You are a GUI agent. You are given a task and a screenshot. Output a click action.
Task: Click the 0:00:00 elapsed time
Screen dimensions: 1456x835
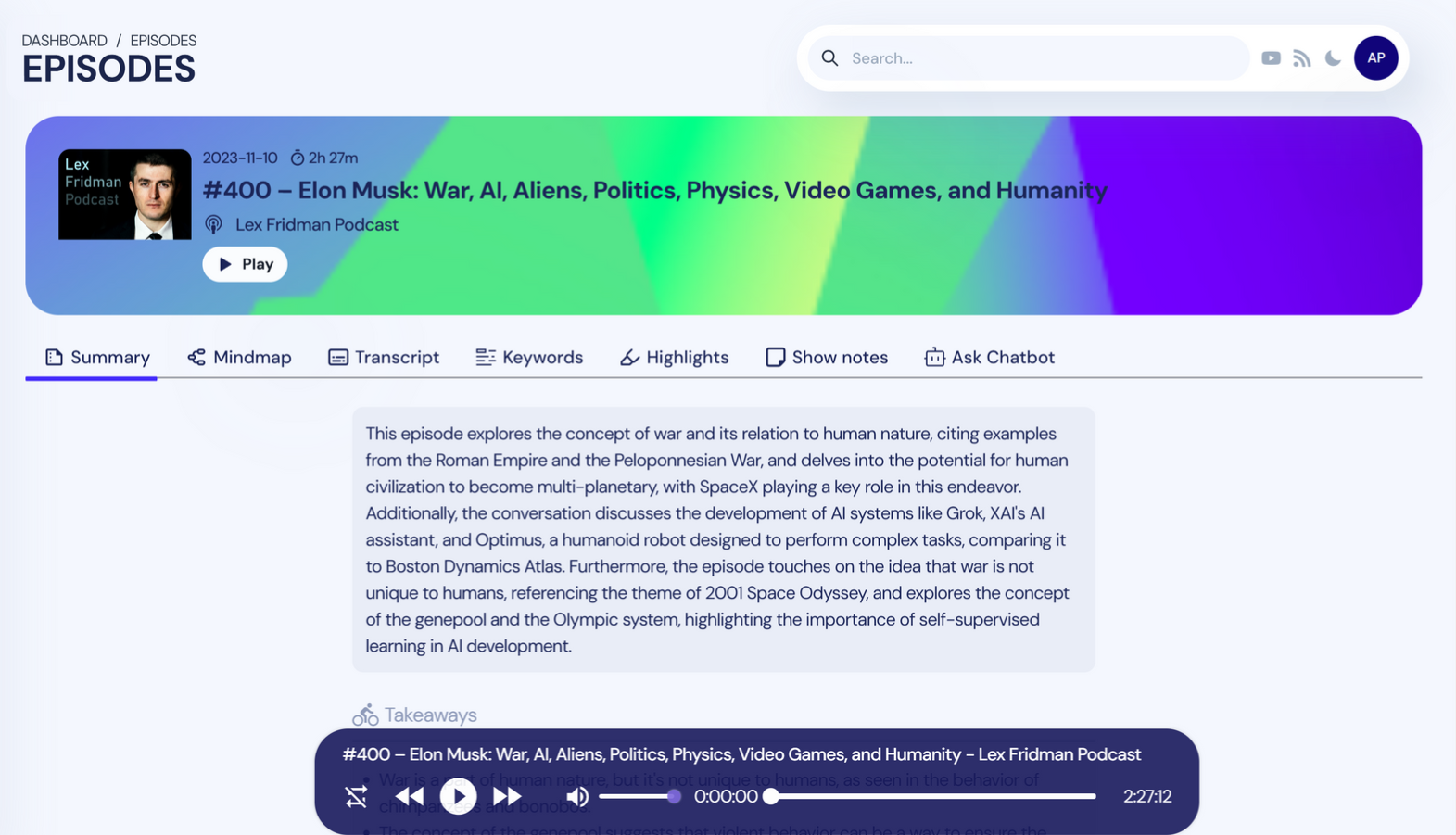click(726, 796)
